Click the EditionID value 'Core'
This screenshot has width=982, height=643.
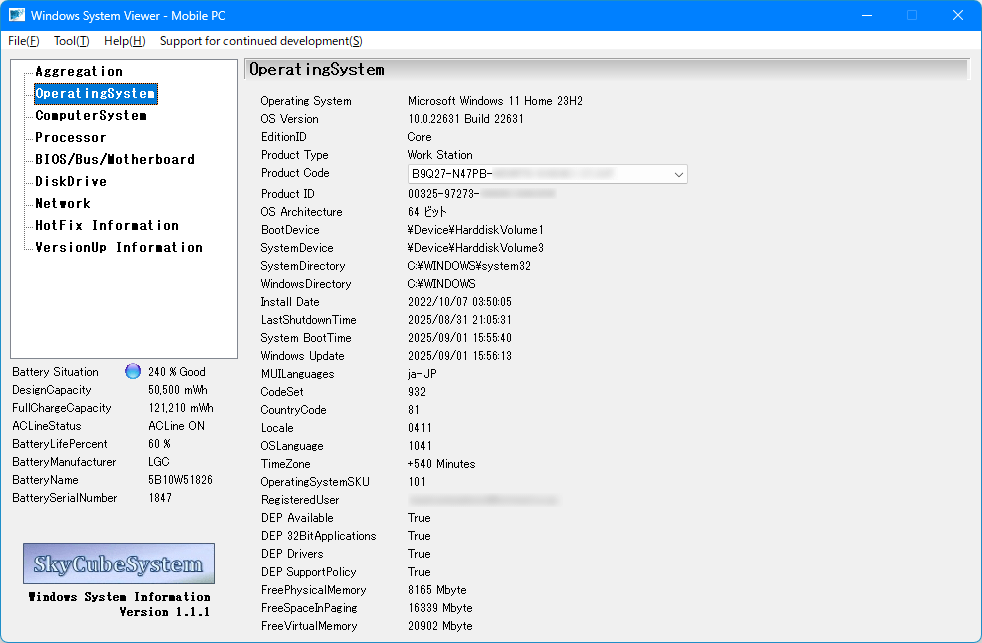(420, 137)
